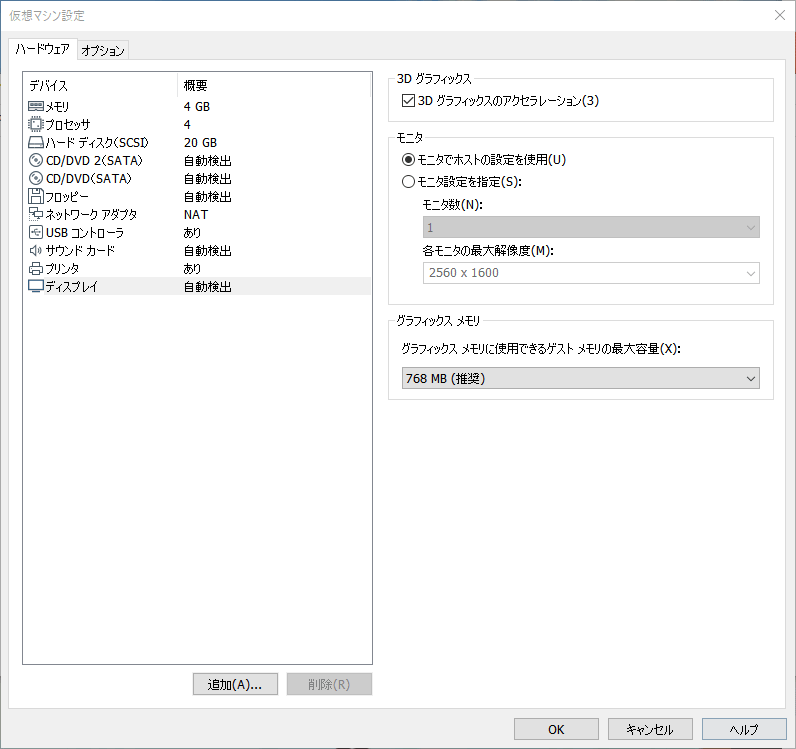The width and height of the screenshot is (796, 749).
Task: Open the 2560 x 1600 resolution dropdown
Action: [x=591, y=273]
